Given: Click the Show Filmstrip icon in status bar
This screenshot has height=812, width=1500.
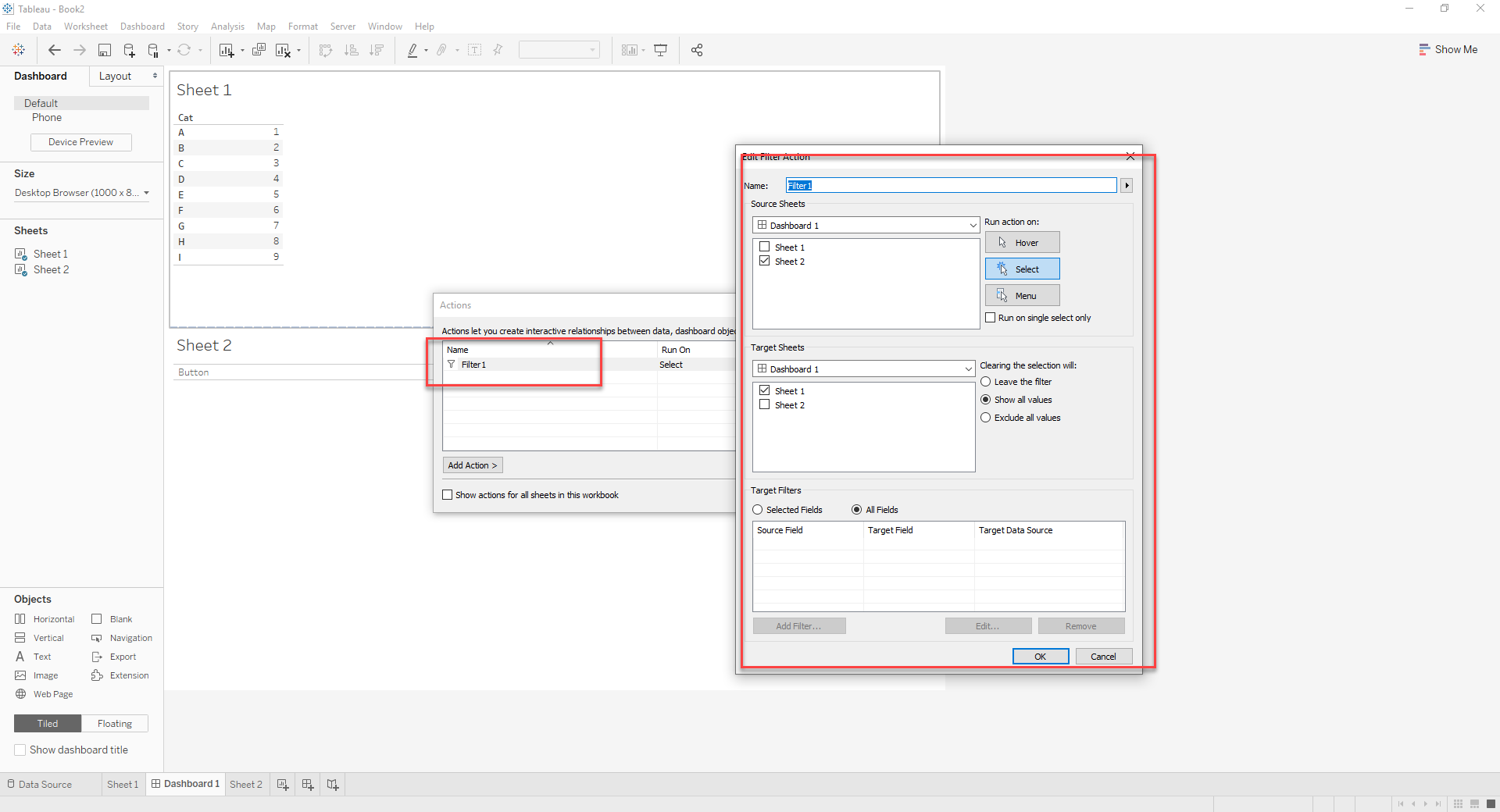Looking at the screenshot, I should pos(1474,803).
